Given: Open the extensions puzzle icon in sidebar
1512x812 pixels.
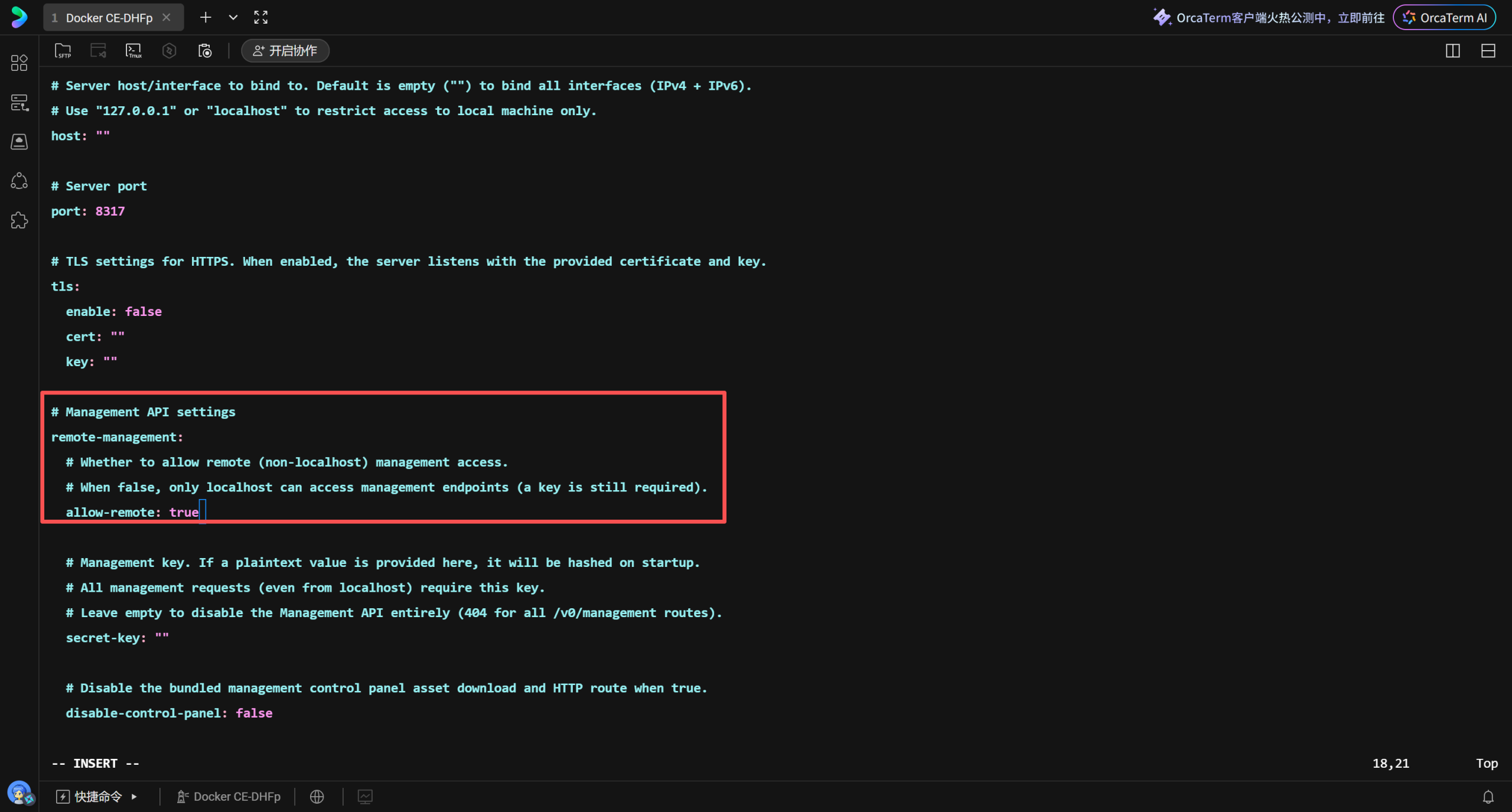Looking at the screenshot, I should tap(19, 220).
